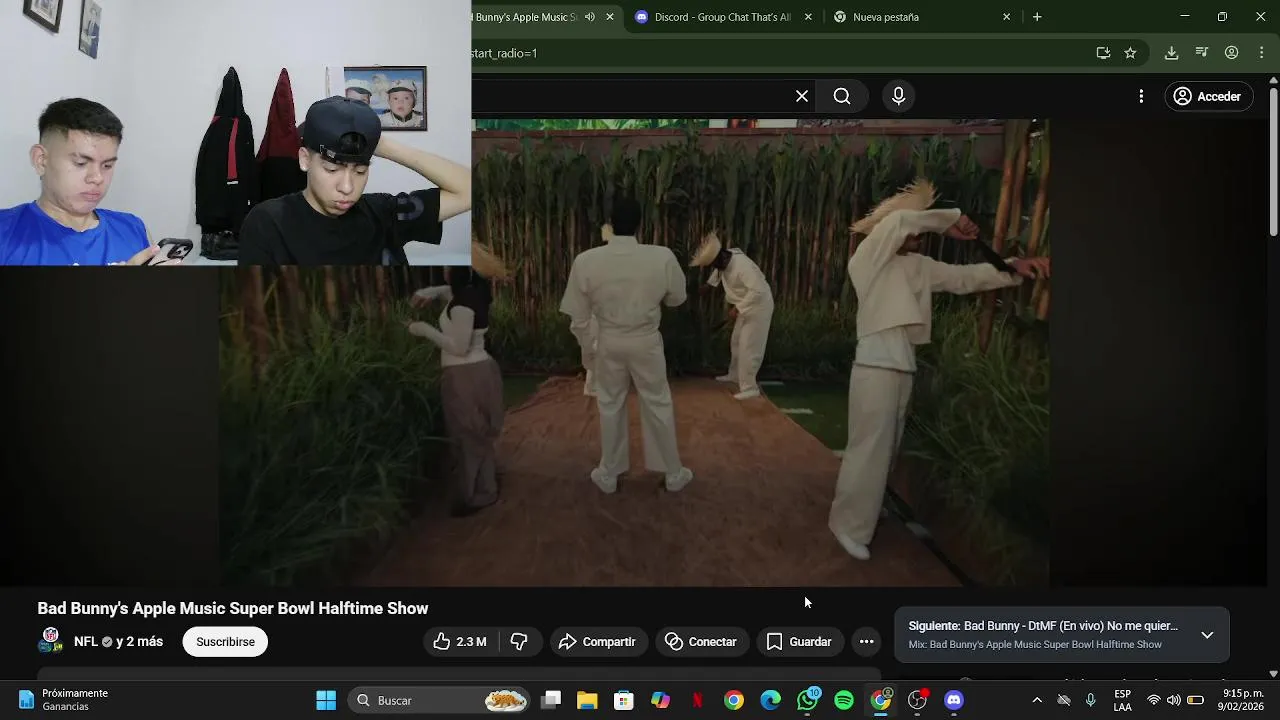Open Spotify from the taskbar

click(844, 700)
